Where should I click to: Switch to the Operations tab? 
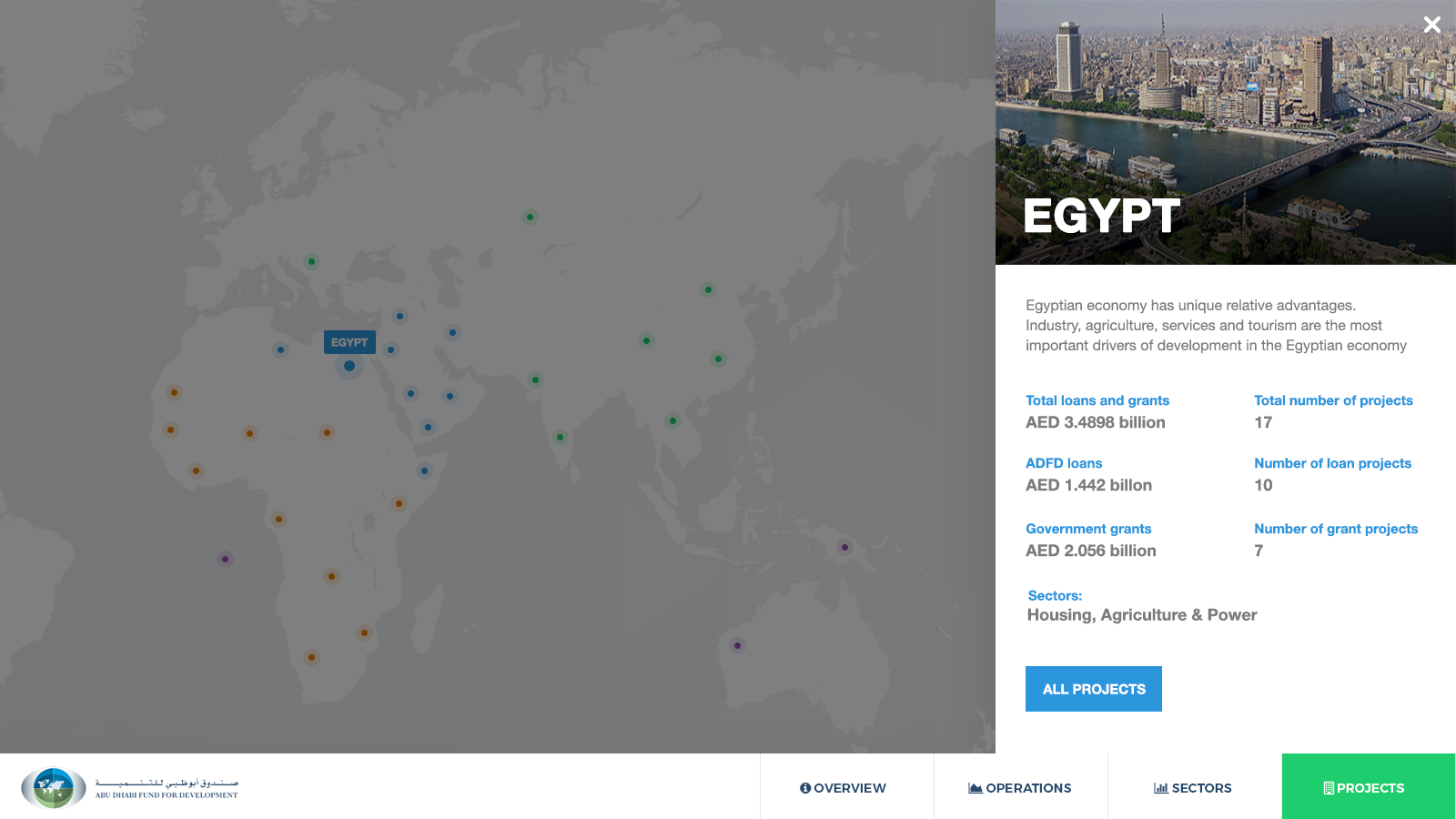click(1020, 788)
